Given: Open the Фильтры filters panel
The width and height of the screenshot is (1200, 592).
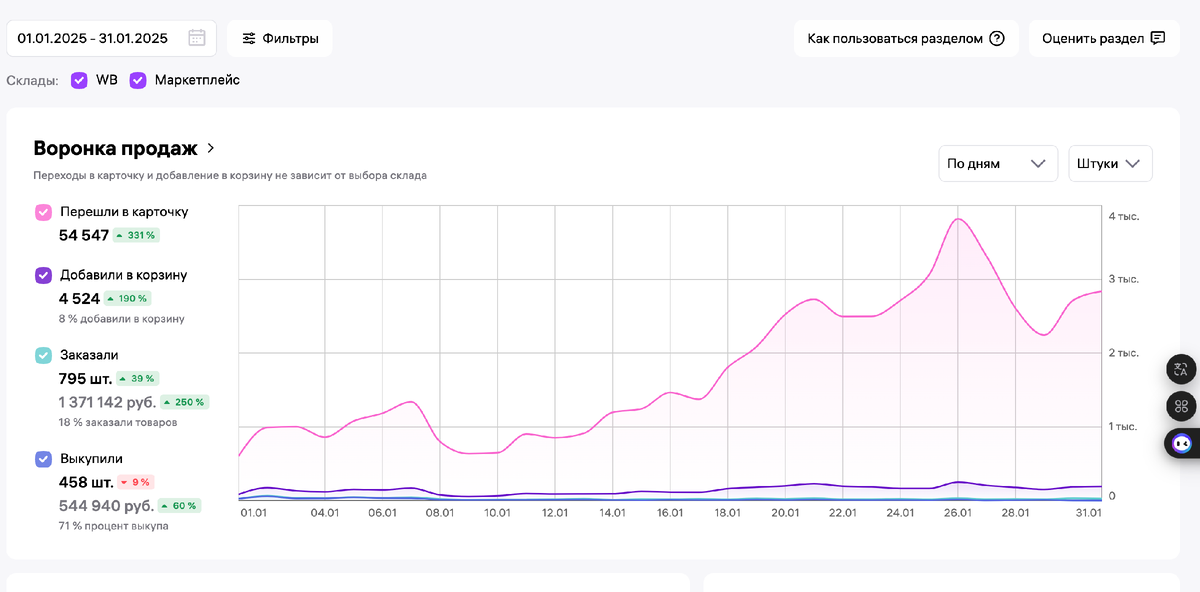Looking at the screenshot, I should (280, 39).
